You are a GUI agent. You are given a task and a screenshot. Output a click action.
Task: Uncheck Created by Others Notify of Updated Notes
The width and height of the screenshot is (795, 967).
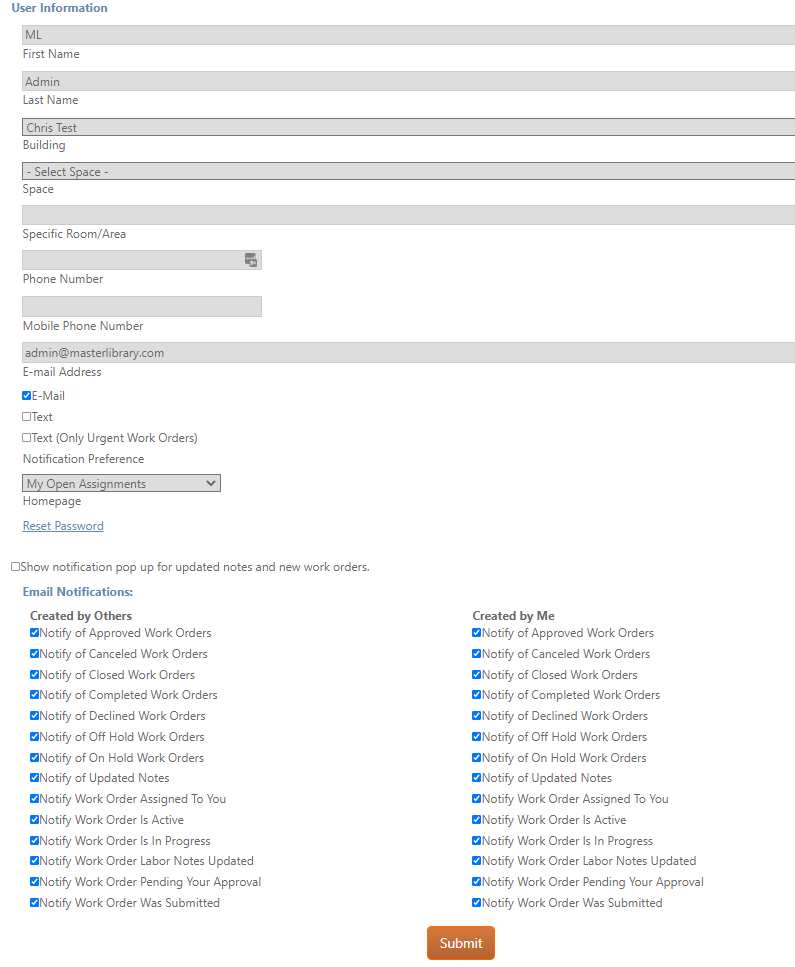(x=35, y=778)
